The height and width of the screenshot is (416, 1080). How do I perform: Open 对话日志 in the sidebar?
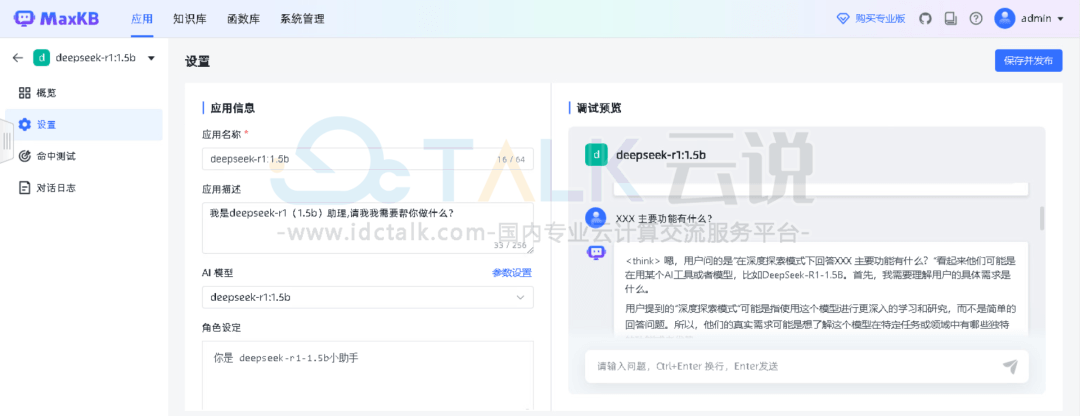84,187
